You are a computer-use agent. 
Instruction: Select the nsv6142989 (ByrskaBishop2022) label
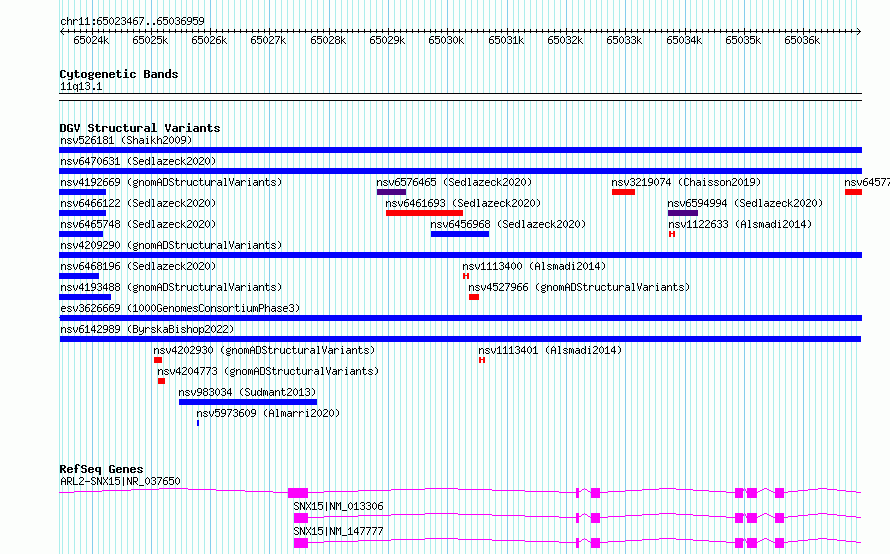(147, 329)
